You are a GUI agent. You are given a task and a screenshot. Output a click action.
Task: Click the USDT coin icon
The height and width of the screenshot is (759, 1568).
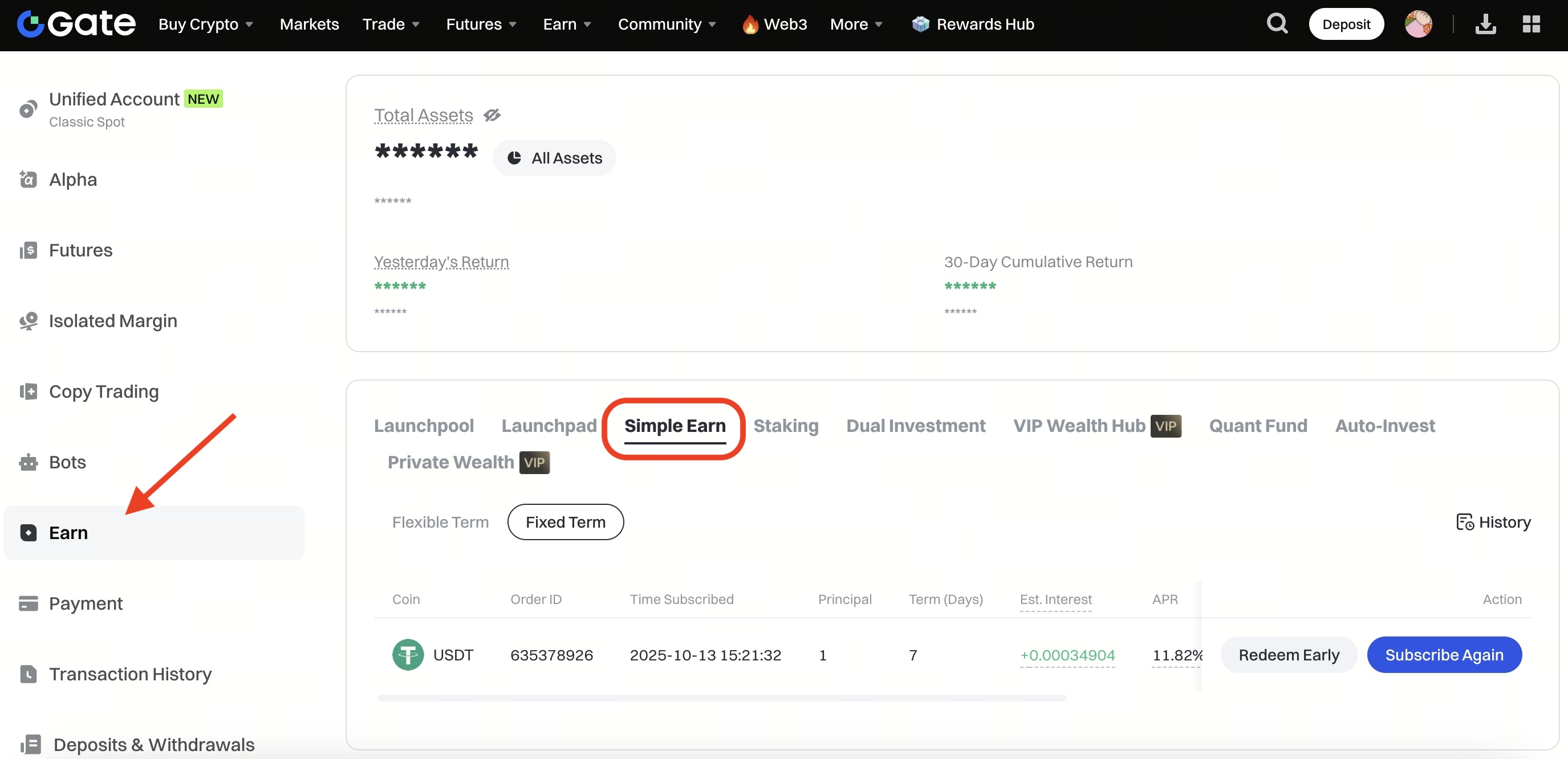click(408, 655)
